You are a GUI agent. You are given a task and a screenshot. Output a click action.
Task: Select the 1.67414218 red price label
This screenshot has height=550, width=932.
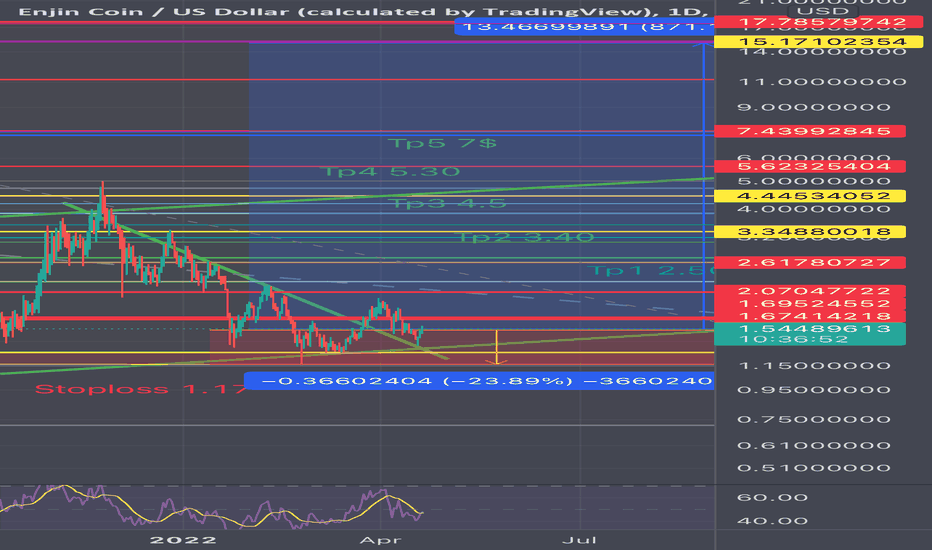coord(810,316)
